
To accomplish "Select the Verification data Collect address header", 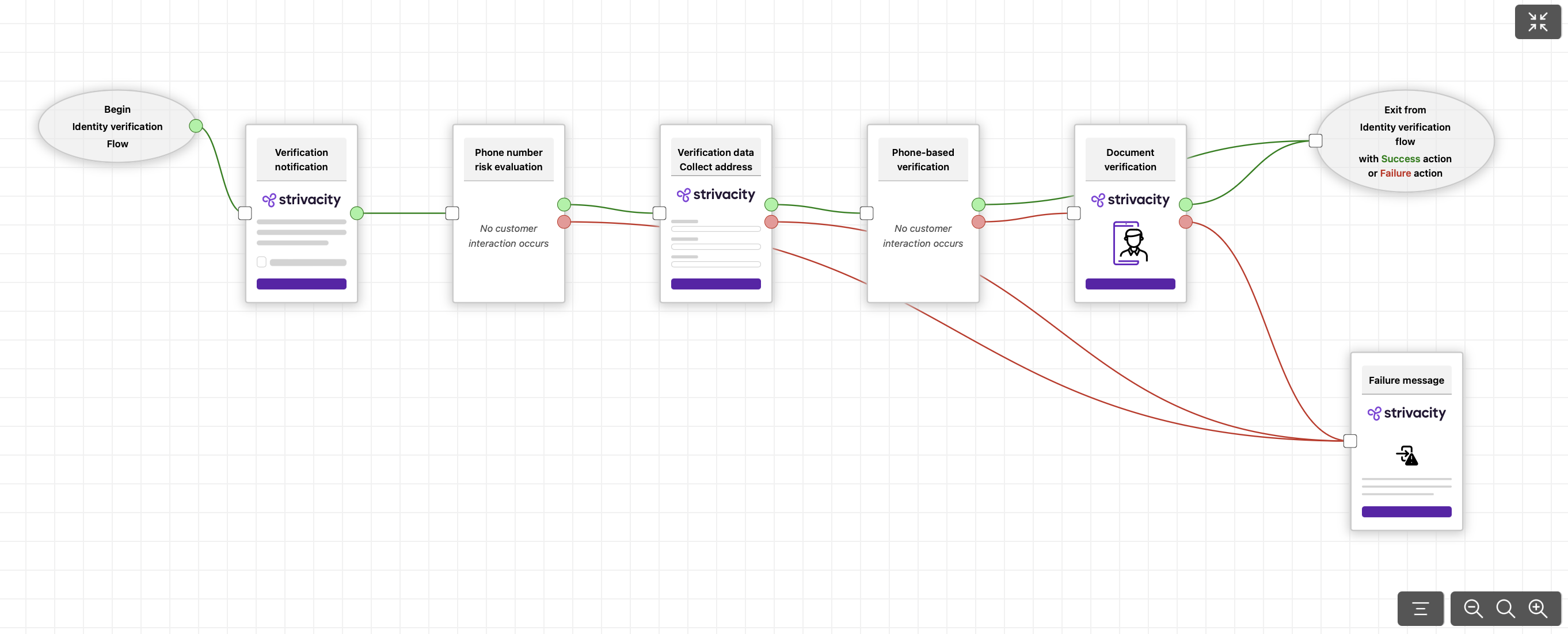I will (716, 159).
